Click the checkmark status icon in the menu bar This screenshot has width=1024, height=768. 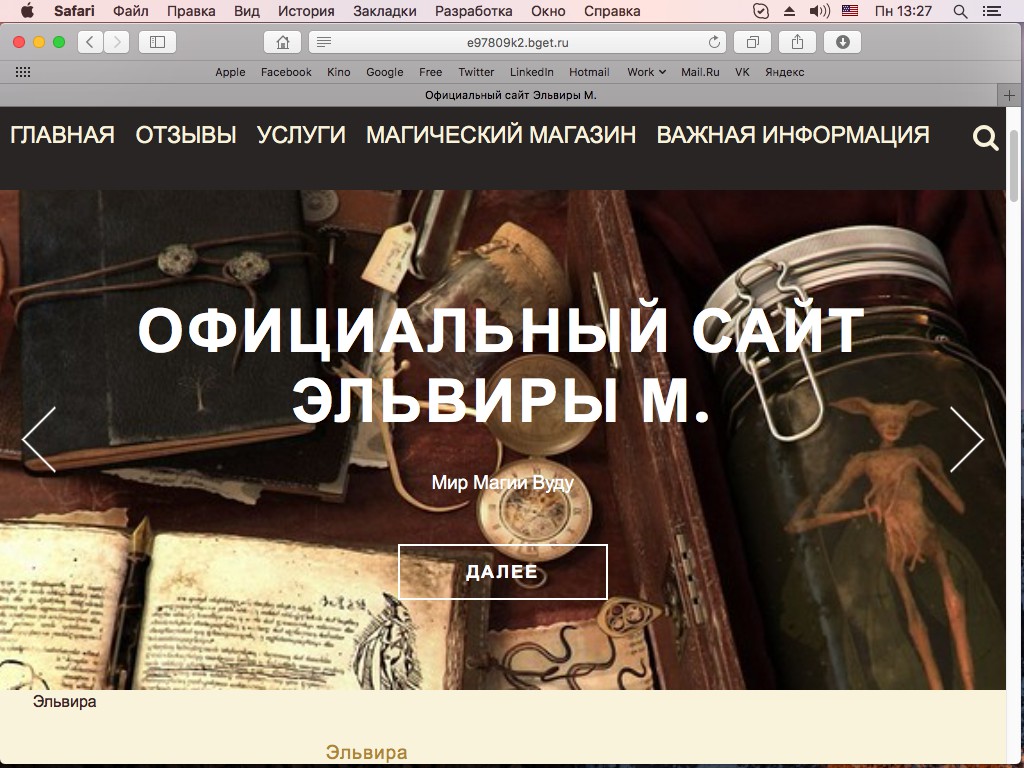[x=761, y=11]
